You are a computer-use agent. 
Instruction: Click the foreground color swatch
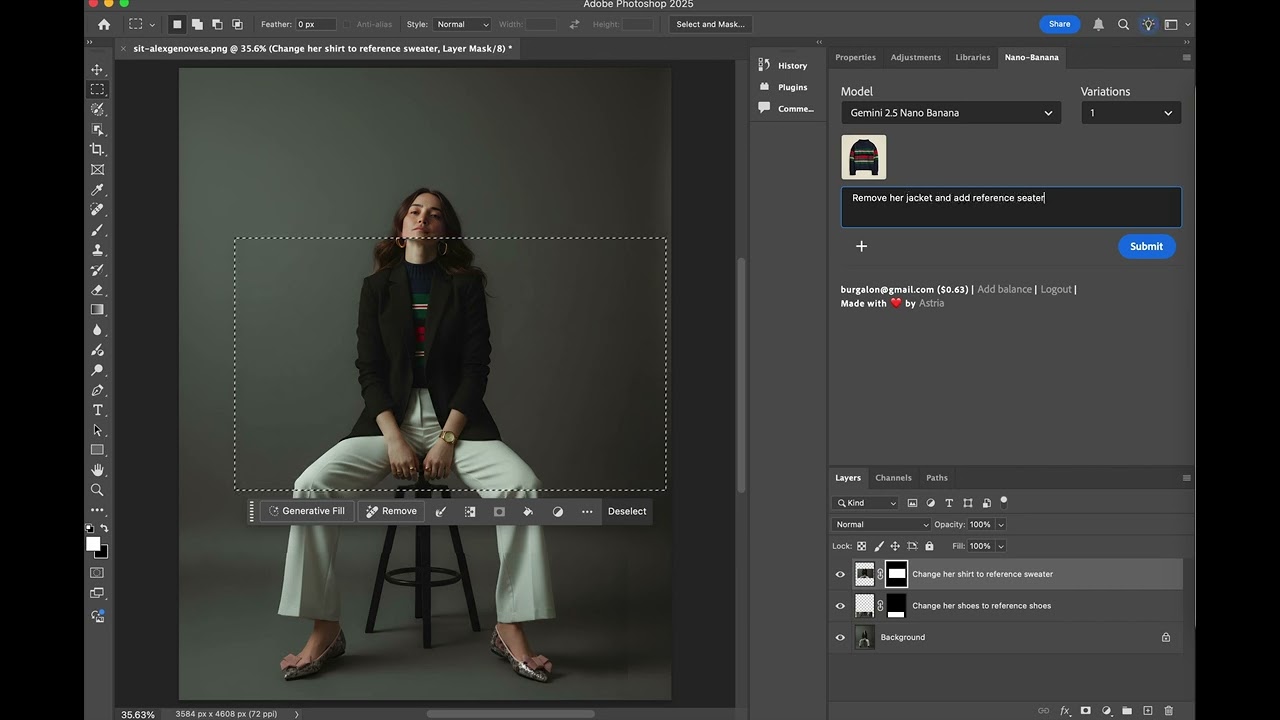(93, 544)
